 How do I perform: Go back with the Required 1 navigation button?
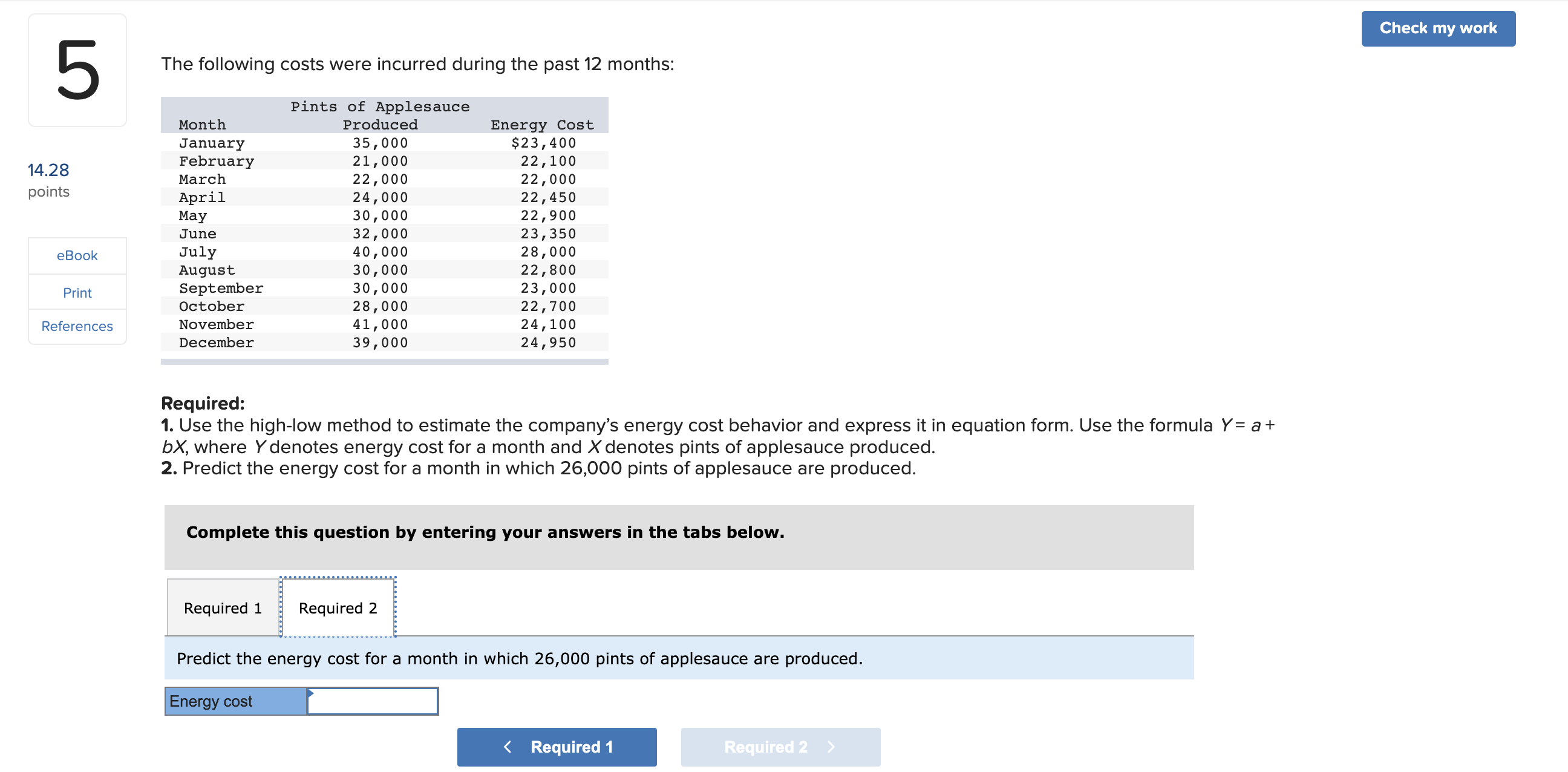[x=557, y=747]
